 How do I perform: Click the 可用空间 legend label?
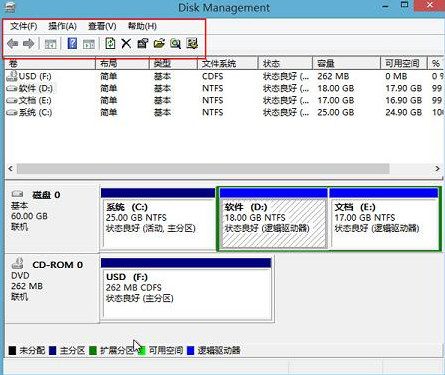[166, 350]
